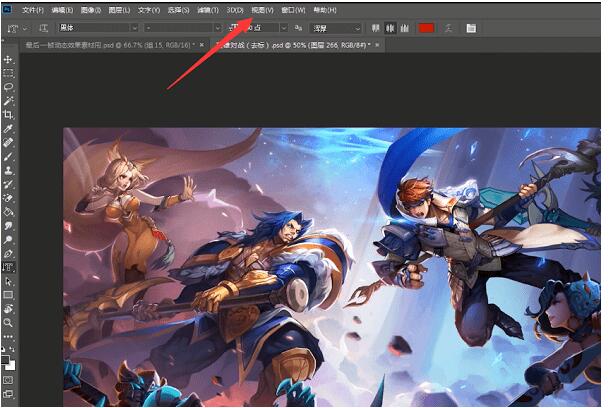Open the 文件(F) menu
Screen dimensions: 609x408
point(33,10)
